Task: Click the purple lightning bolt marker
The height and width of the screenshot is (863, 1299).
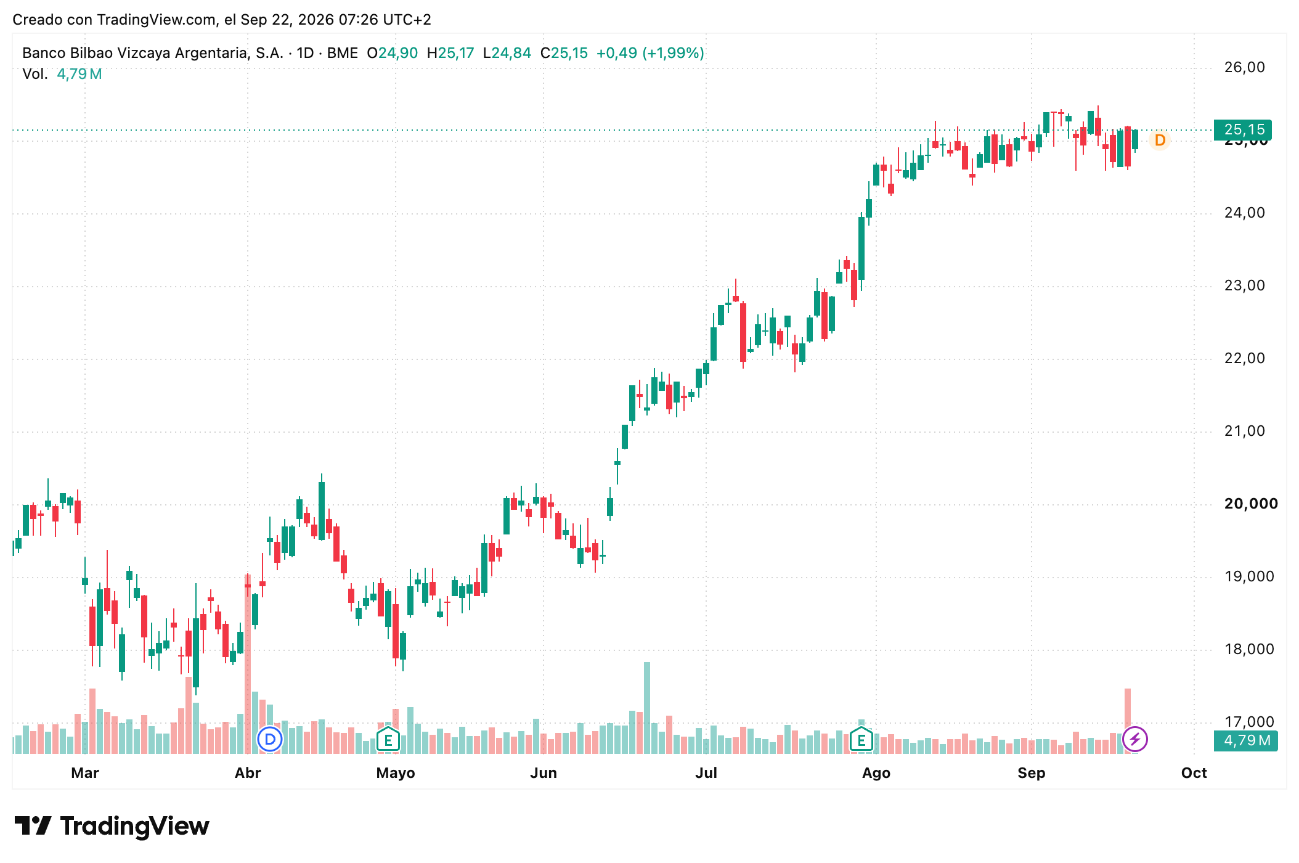Action: [1135, 739]
